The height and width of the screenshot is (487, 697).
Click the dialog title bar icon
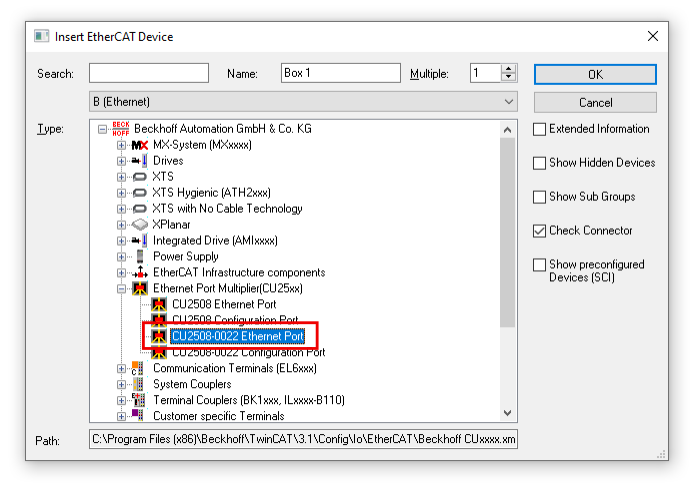pos(42,36)
